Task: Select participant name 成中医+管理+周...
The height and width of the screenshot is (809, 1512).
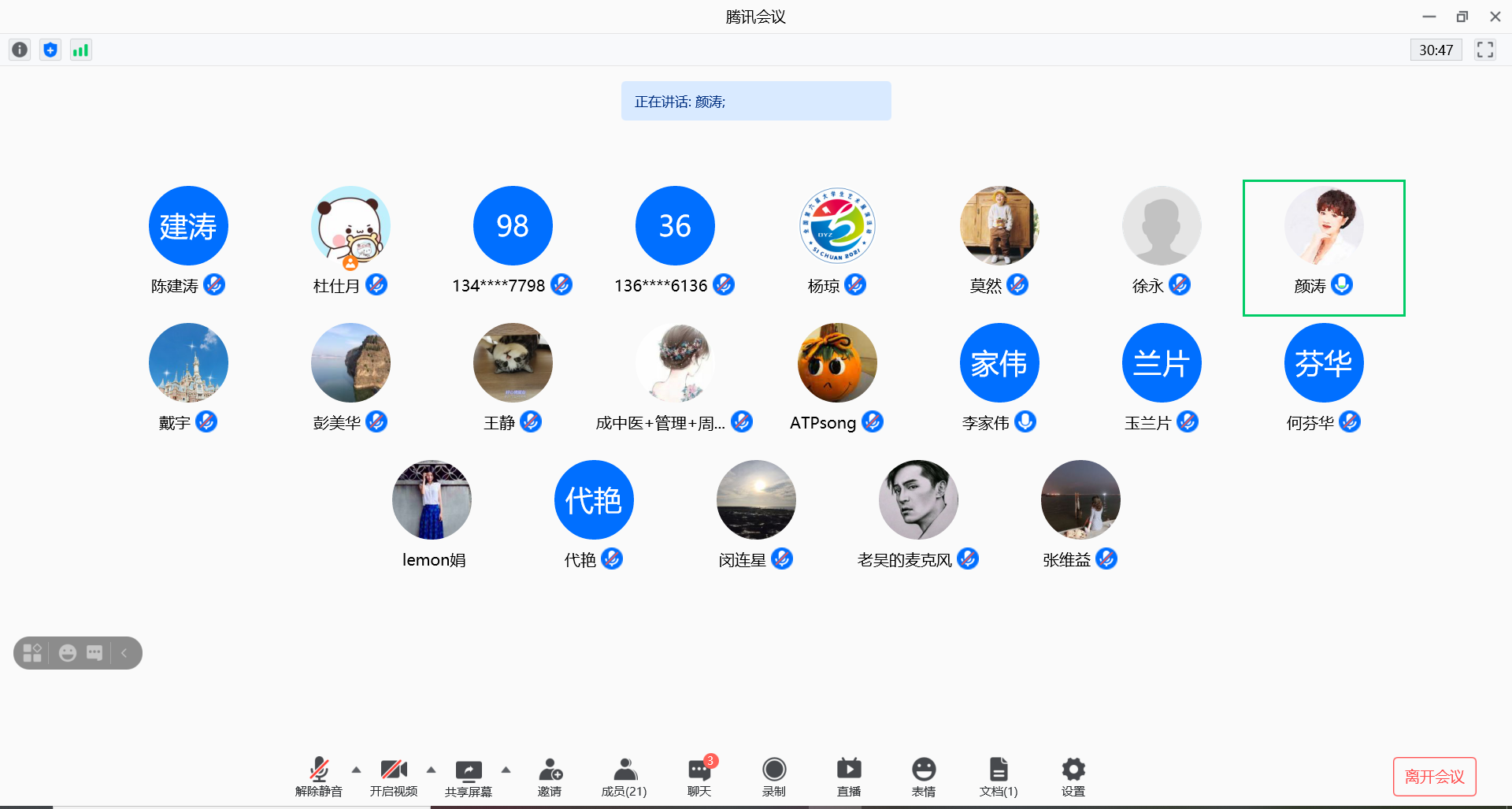Action: pos(660,423)
